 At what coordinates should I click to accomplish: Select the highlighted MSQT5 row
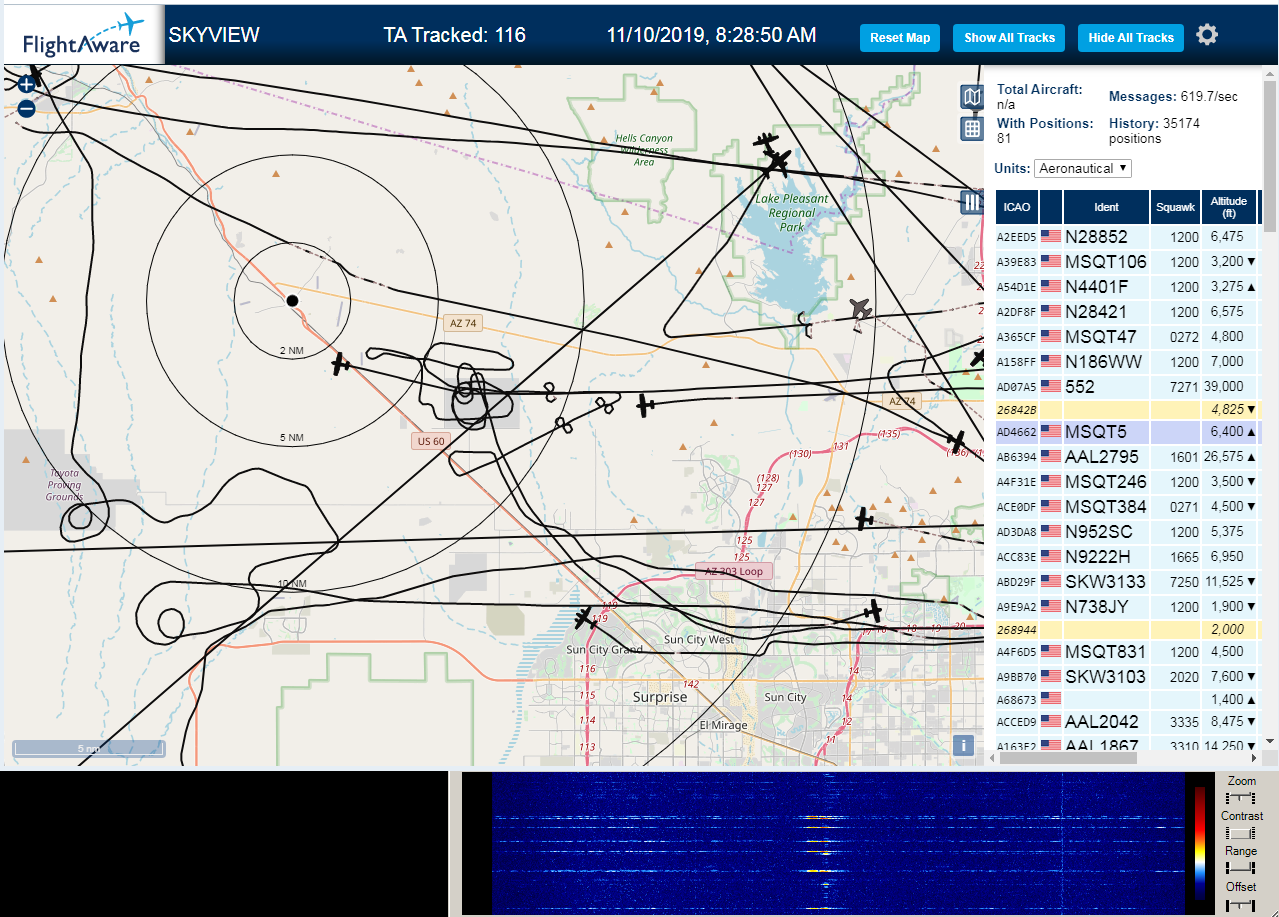click(x=1129, y=432)
